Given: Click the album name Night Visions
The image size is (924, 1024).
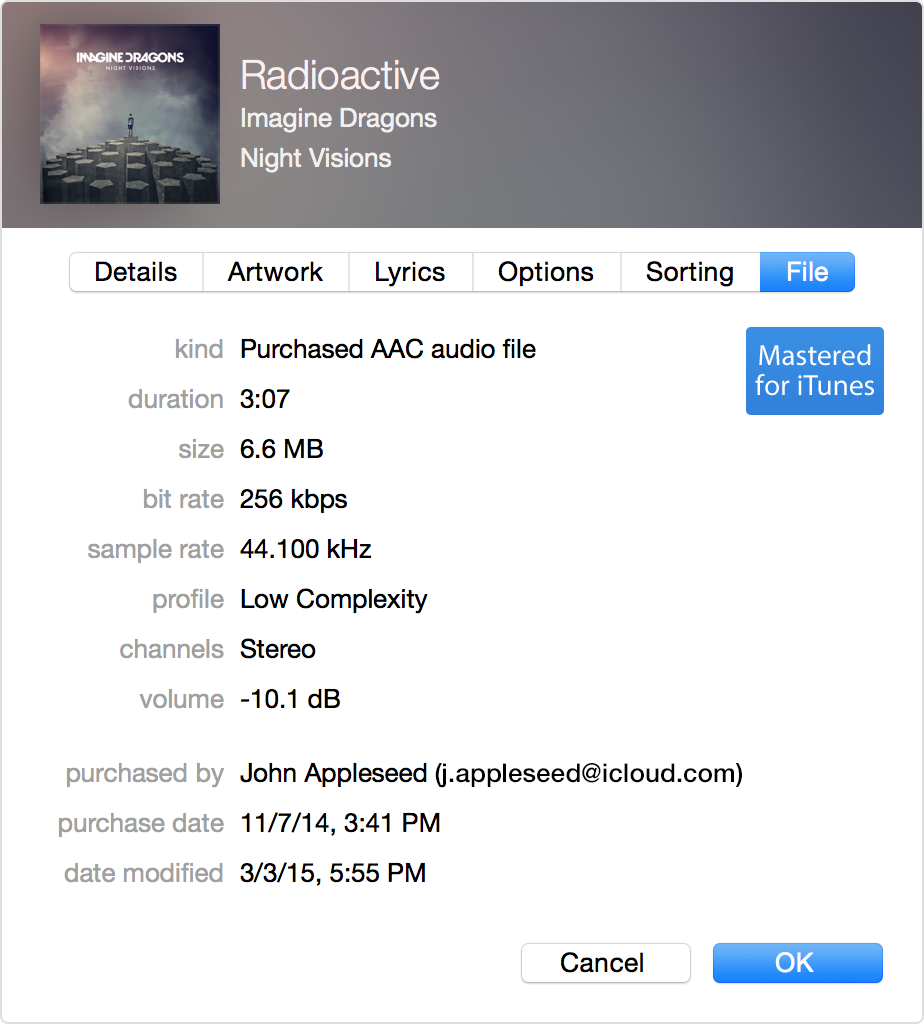Looking at the screenshot, I should coord(315,159).
